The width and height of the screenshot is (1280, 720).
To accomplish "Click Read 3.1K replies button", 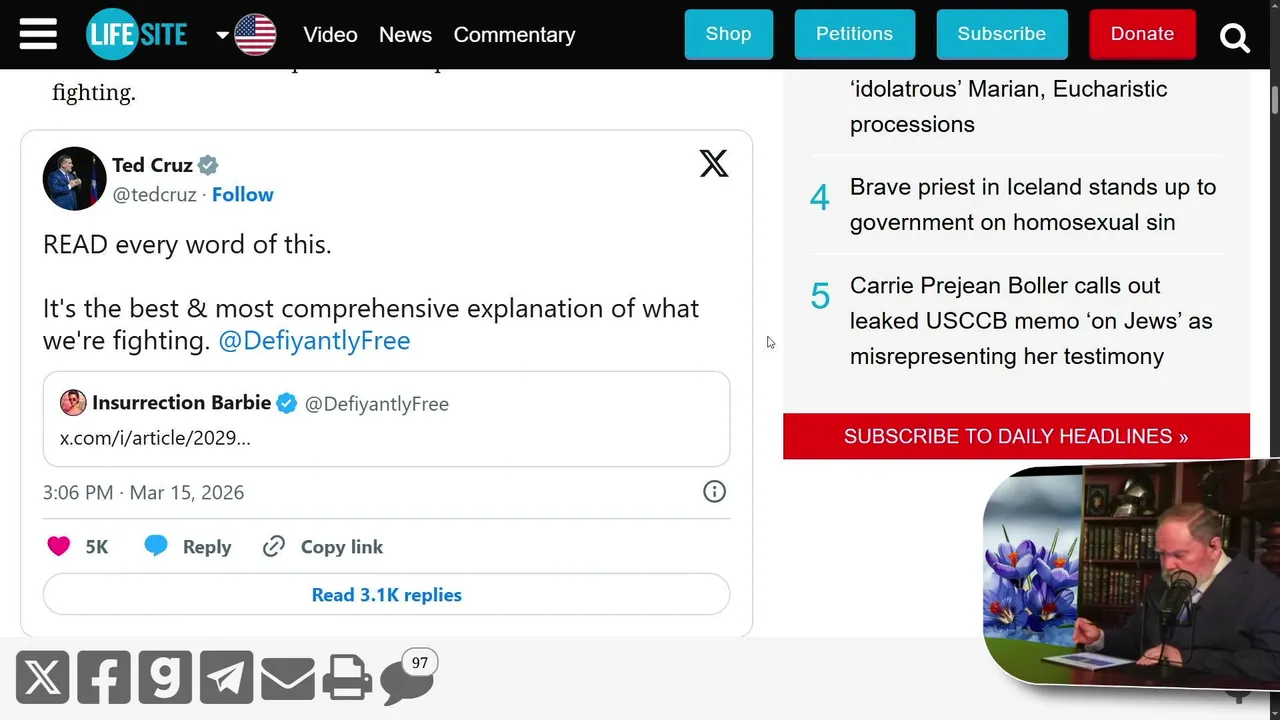I will [x=386, y=595].
